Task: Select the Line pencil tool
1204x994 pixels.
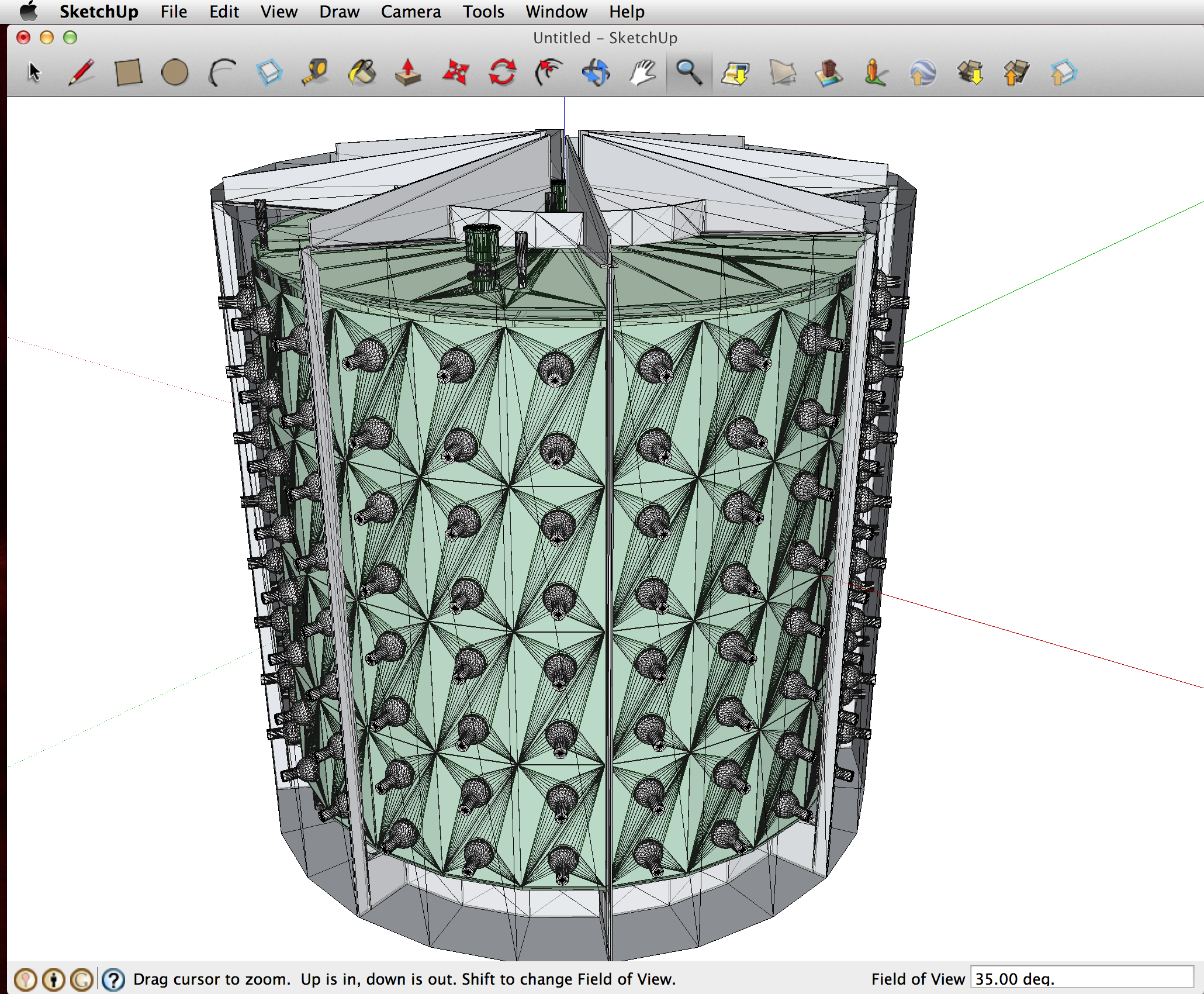Action: pyautogui.click(x=81, y=73)
